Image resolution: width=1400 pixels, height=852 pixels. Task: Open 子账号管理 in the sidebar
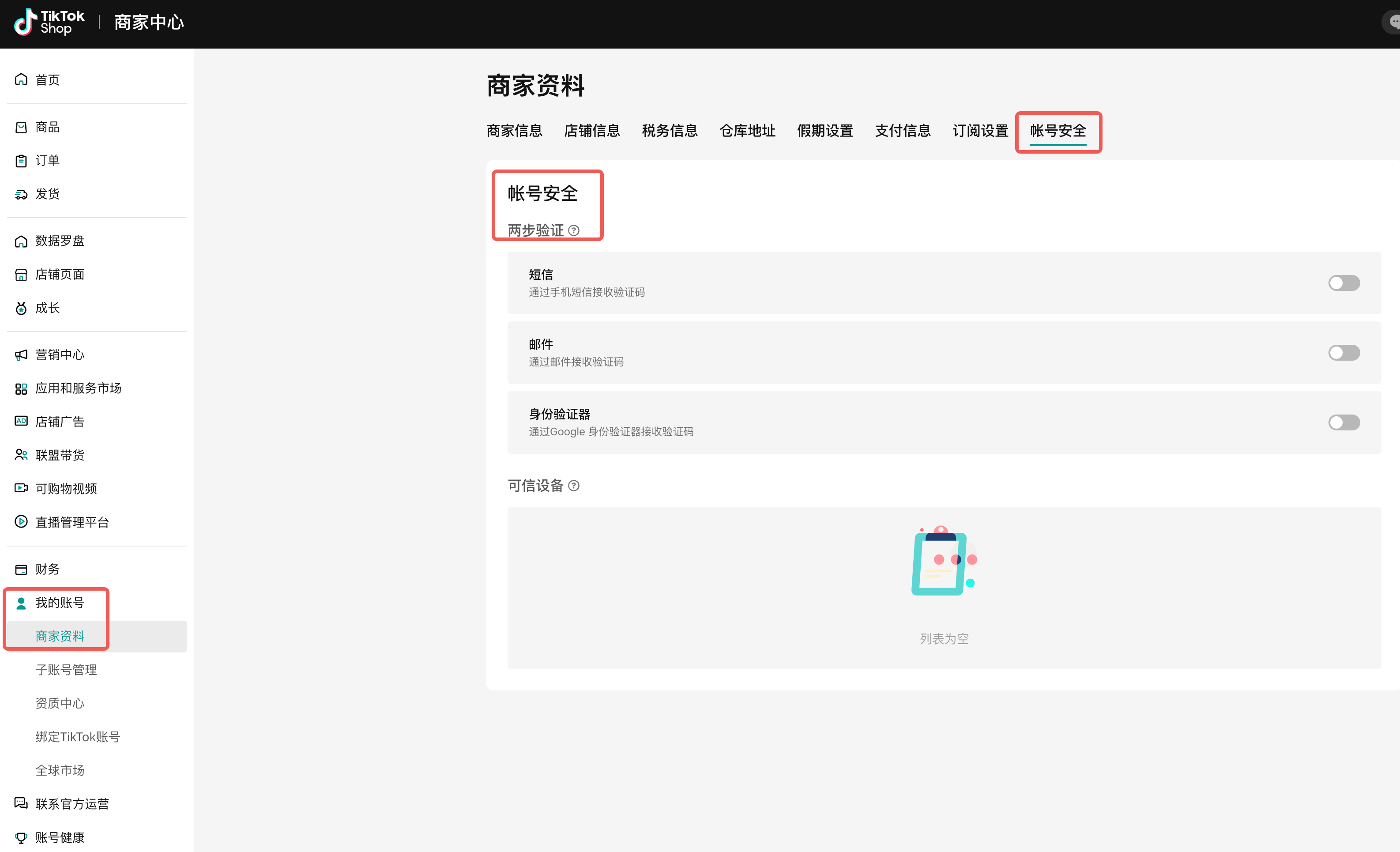[x=66, y=670]
